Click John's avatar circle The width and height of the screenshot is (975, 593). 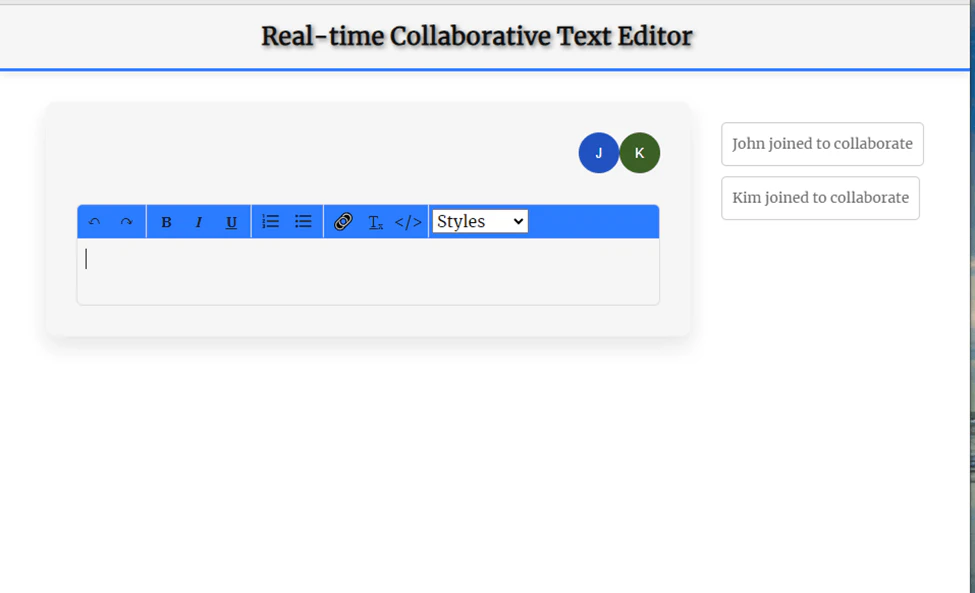pos(598,153)
